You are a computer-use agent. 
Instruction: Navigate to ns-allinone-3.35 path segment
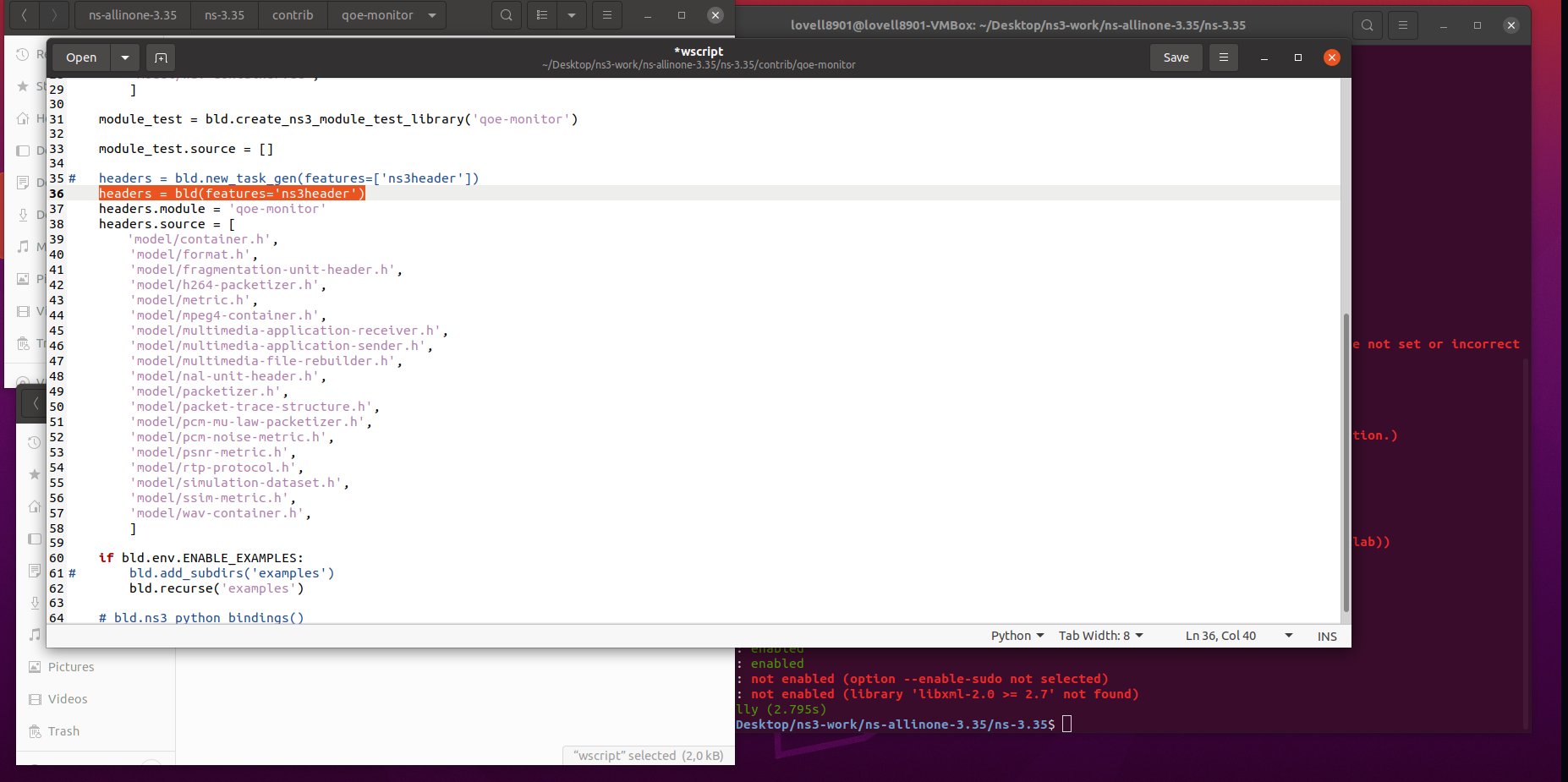133,15
